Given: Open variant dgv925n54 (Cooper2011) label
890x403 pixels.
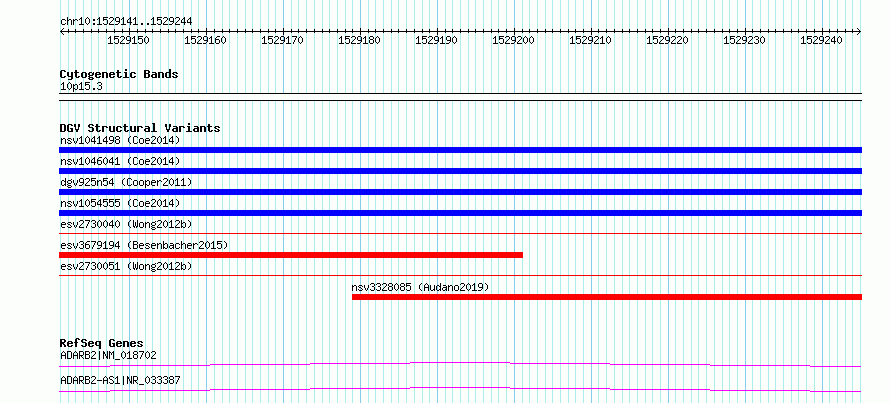Looking at the screenshot, I should click(126, 182).
